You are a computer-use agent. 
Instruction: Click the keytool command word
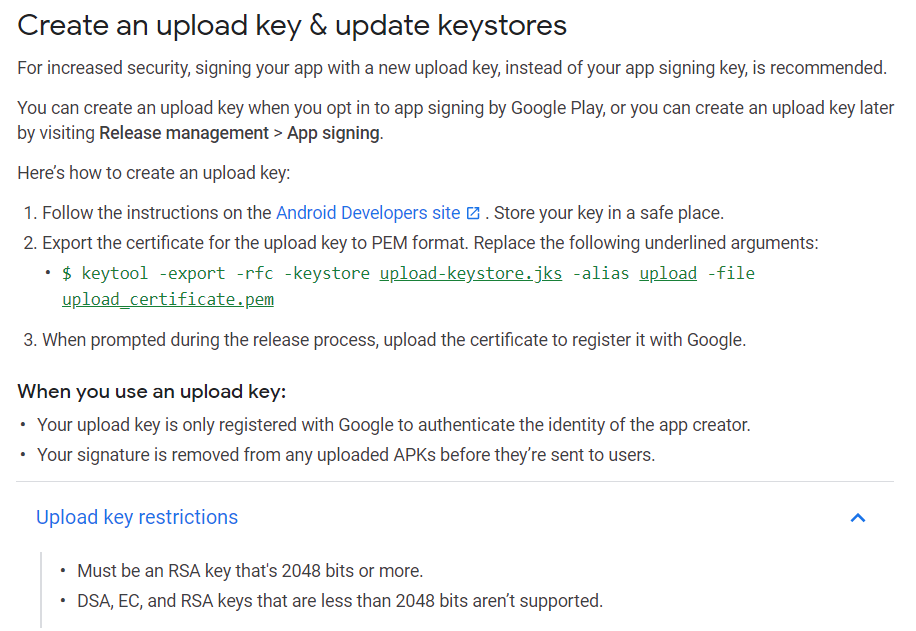point(114,273)
